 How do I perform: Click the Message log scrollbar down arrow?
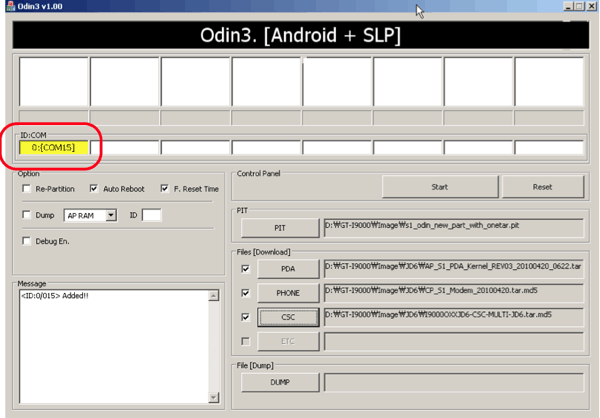click(214, 398)
